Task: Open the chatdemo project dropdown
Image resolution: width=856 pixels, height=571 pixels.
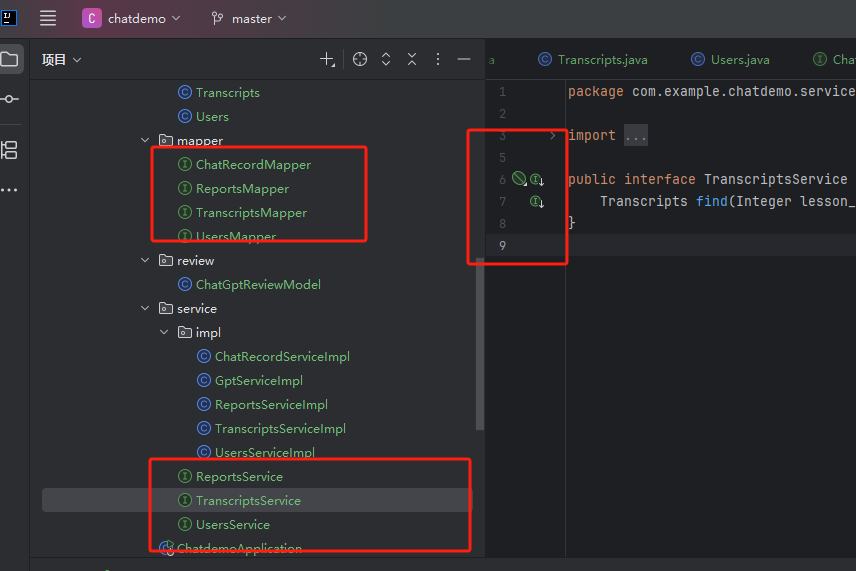Action: 131,18
